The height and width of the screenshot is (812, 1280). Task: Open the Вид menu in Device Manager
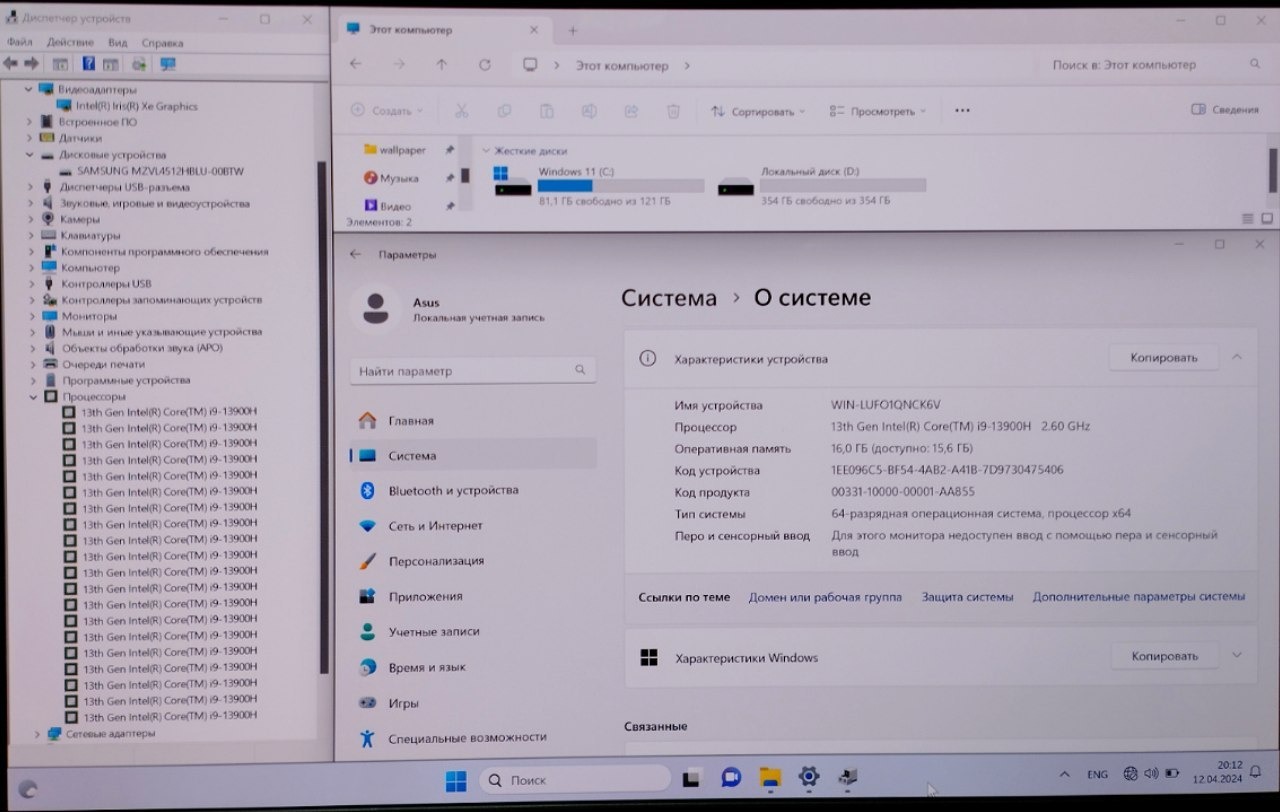point(118,43)
